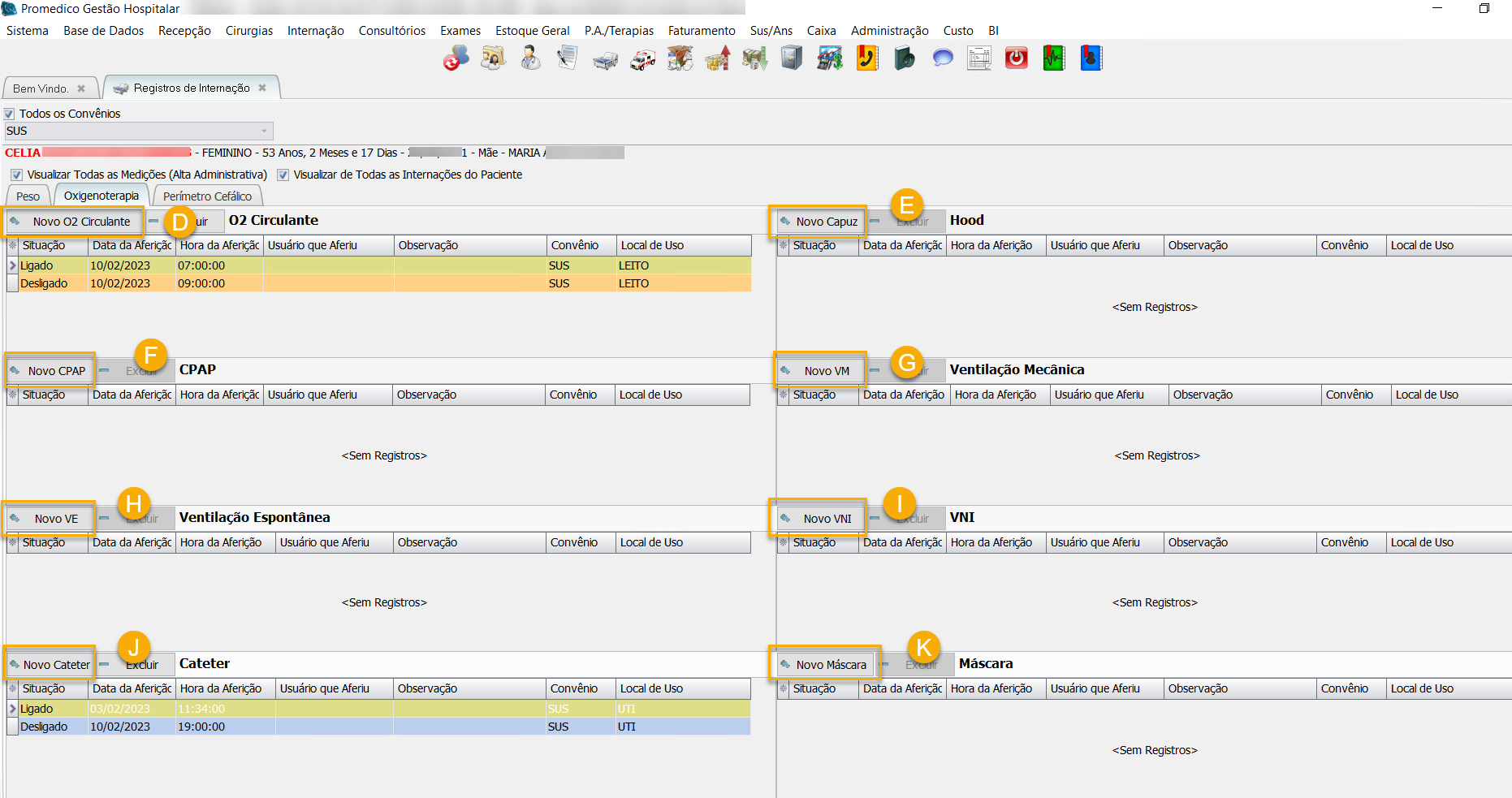Screen dimensions: 1512x798
Task: Click the red power button icon
Action: point(1017,58)
